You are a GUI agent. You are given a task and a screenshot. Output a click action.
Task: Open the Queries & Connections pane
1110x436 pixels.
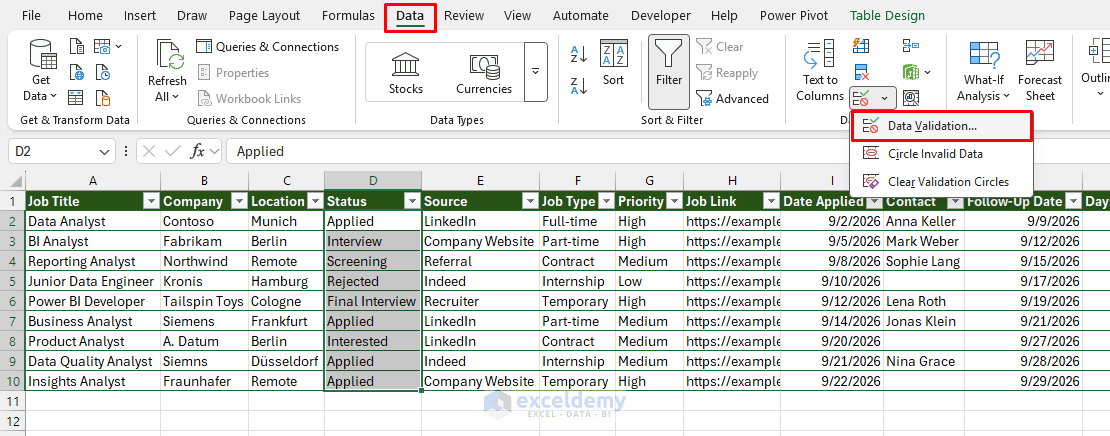pyautogui.click(x=268, y=47)
